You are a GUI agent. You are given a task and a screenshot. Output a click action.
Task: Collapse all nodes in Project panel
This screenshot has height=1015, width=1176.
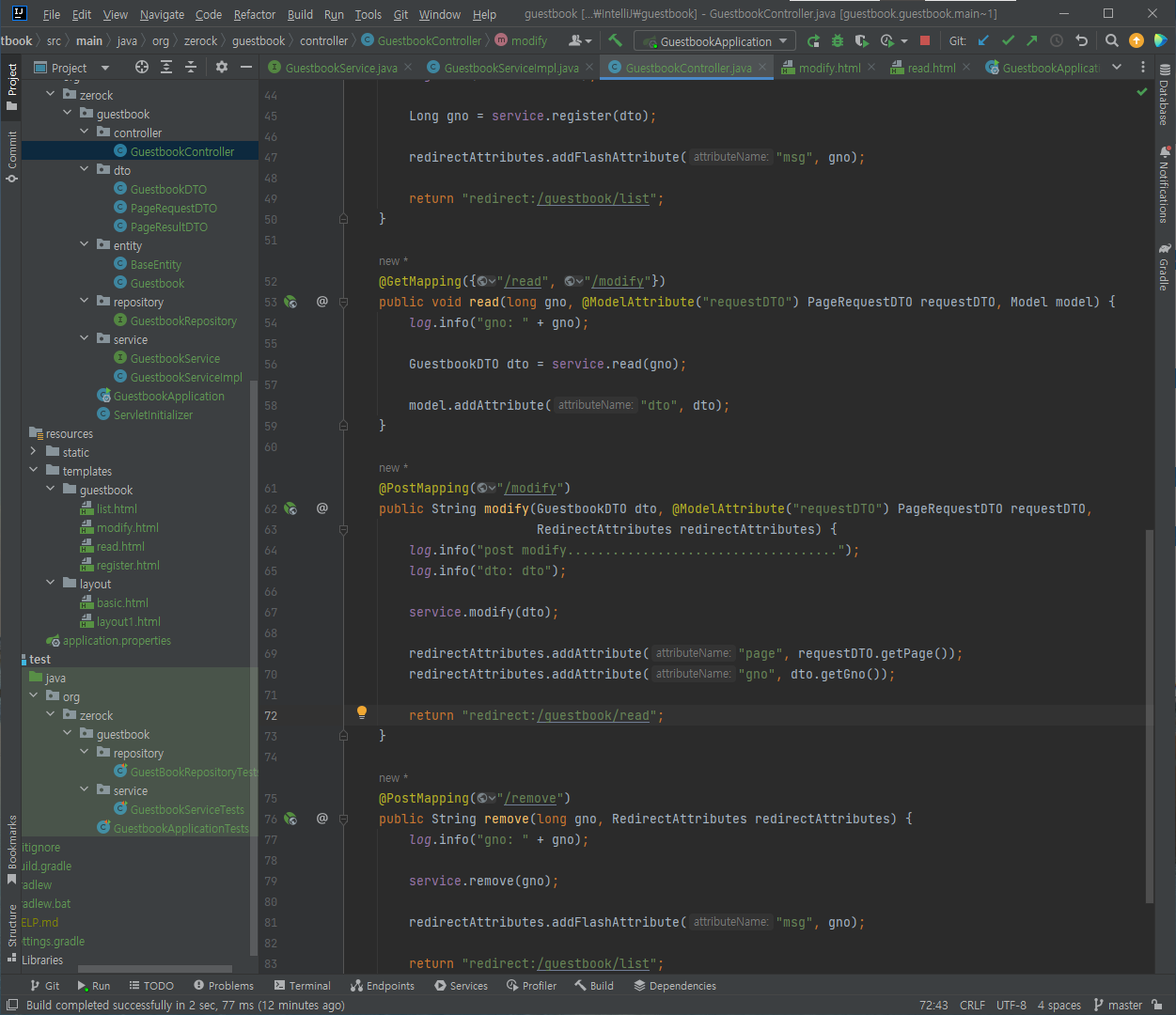tap(191, 67)
